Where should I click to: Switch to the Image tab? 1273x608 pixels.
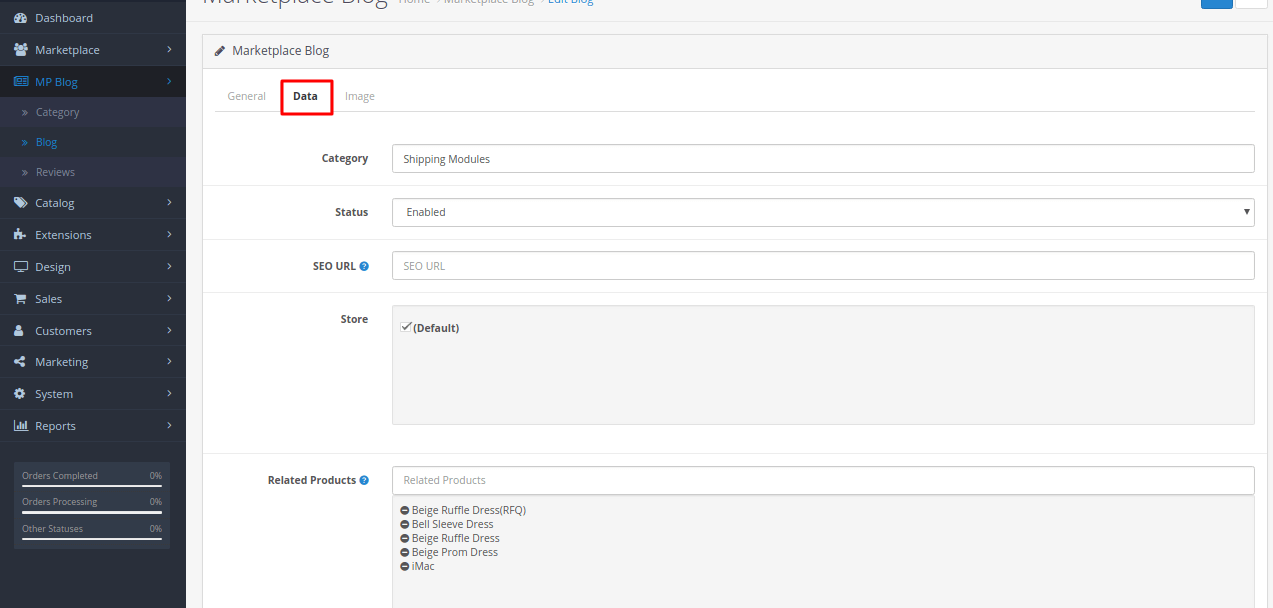[360, 96]
